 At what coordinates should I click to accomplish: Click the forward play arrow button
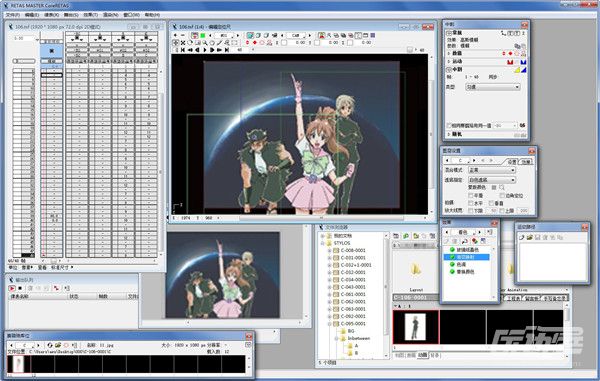click(x=205, y=50)
